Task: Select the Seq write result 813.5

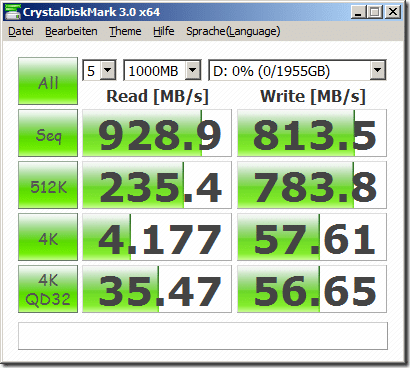Action: point(312,133)
